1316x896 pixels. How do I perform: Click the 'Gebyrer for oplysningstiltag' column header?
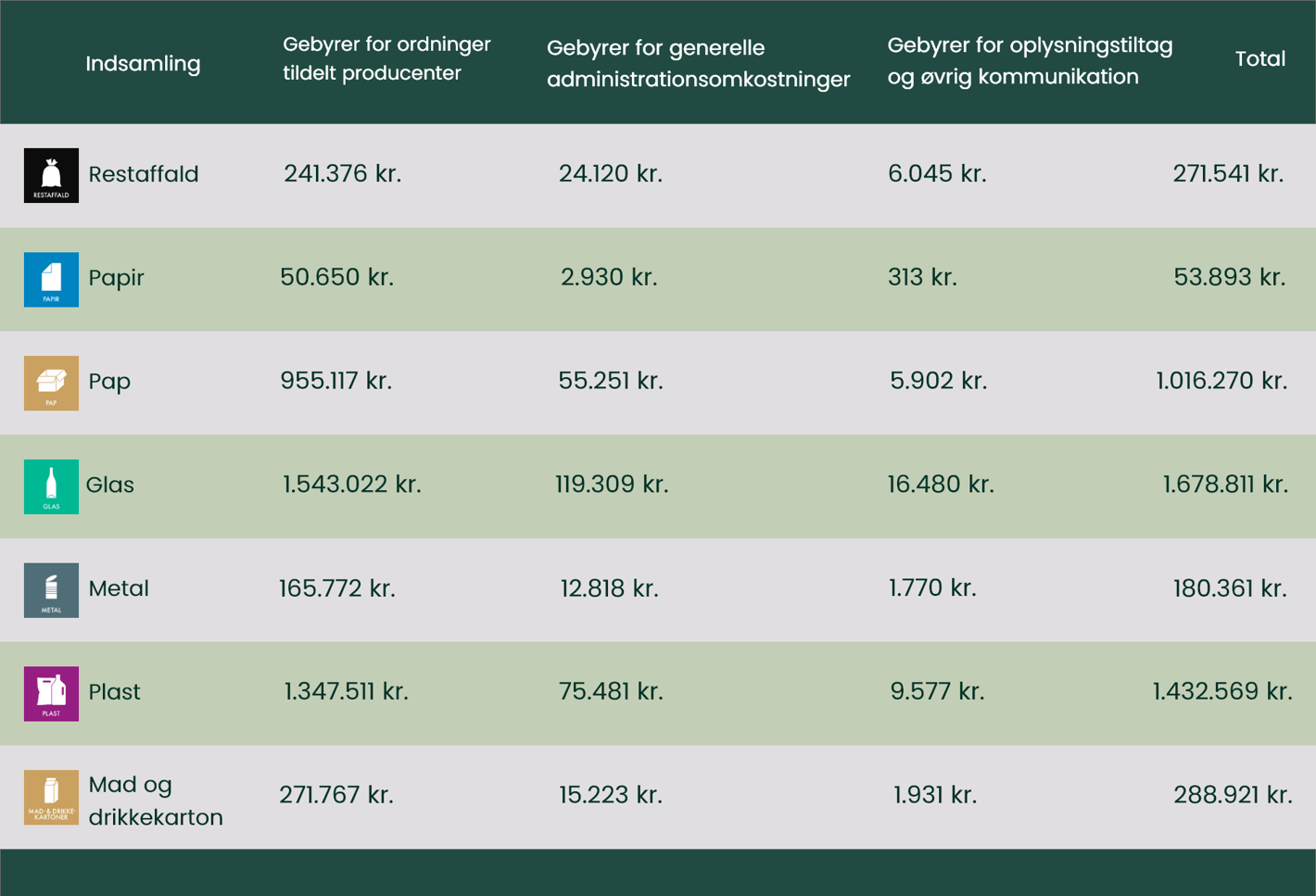1030,61
